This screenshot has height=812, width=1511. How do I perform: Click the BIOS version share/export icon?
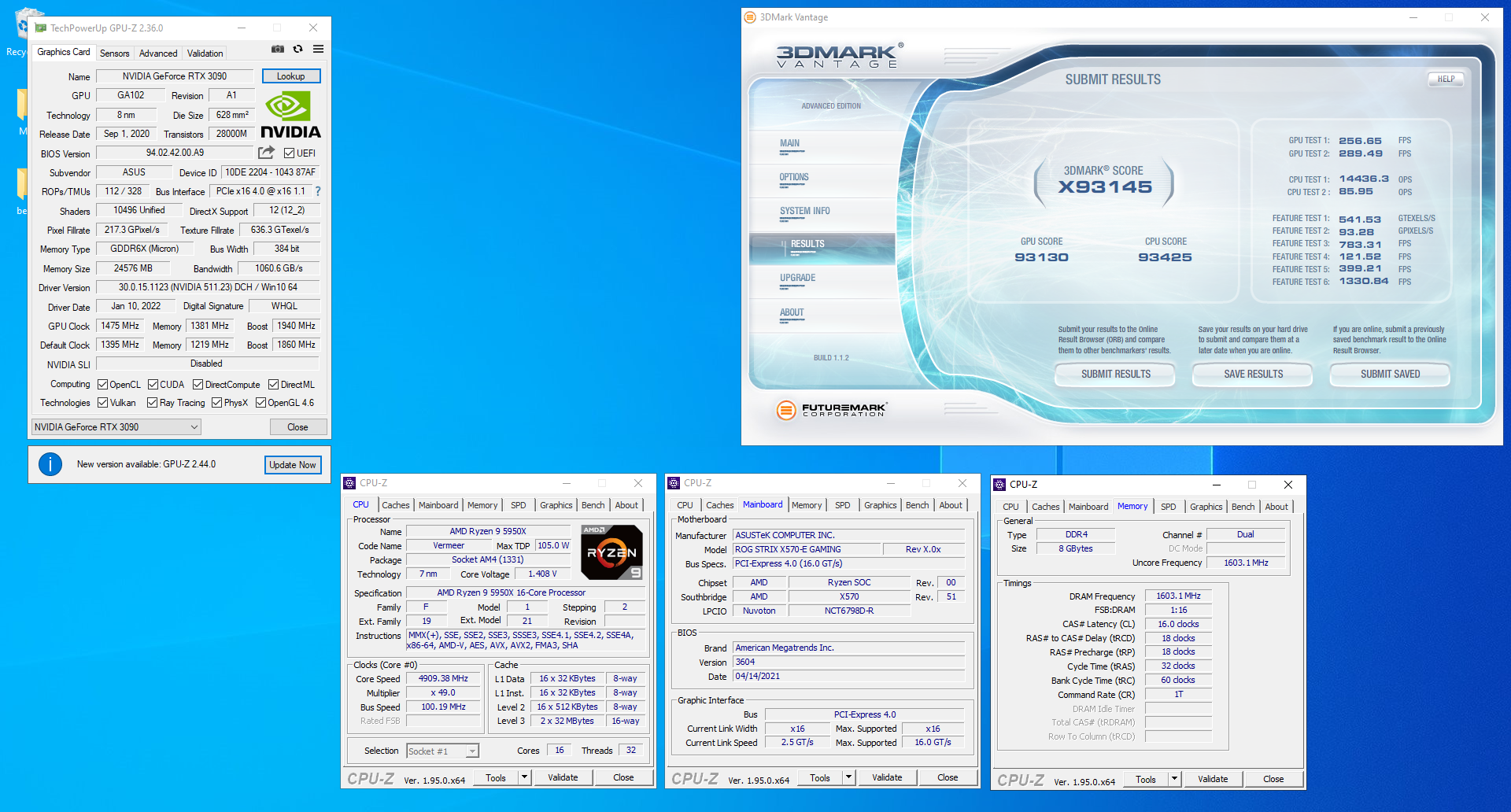(267, 153)
